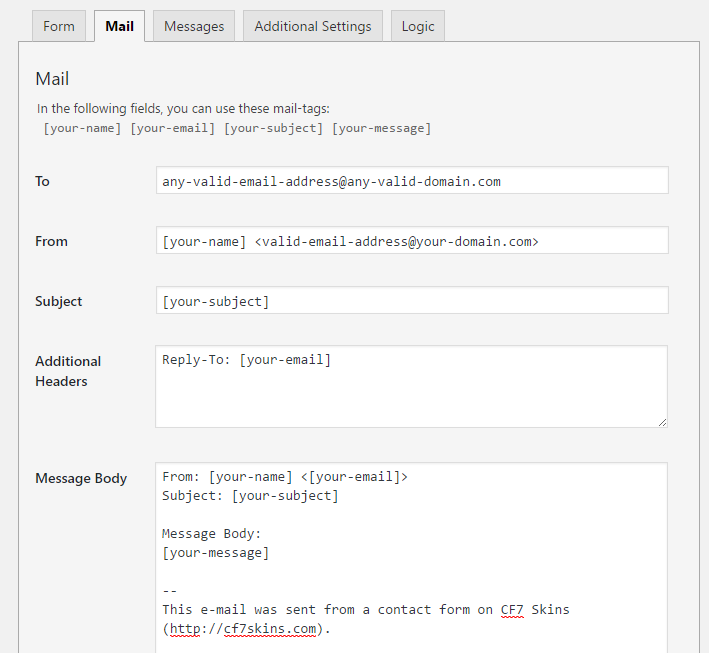Select the Mail tab
This screenshot has width=709, height=653.
click(x=120, y=26)
